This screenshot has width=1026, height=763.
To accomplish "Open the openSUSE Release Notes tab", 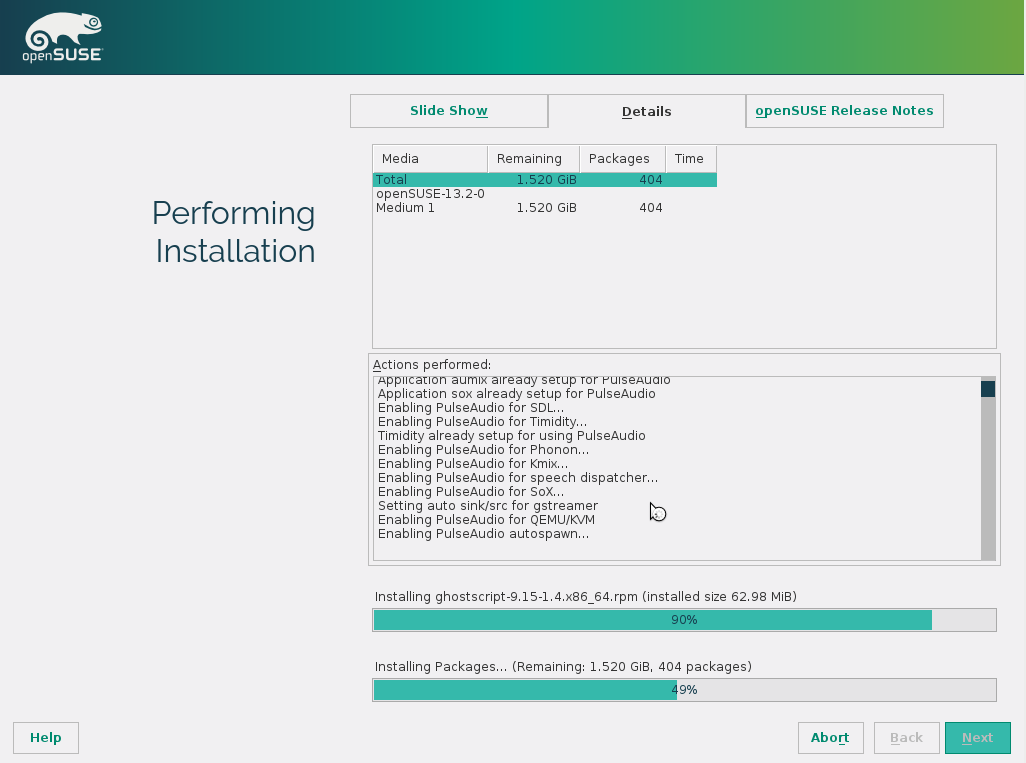I will 844,111.
